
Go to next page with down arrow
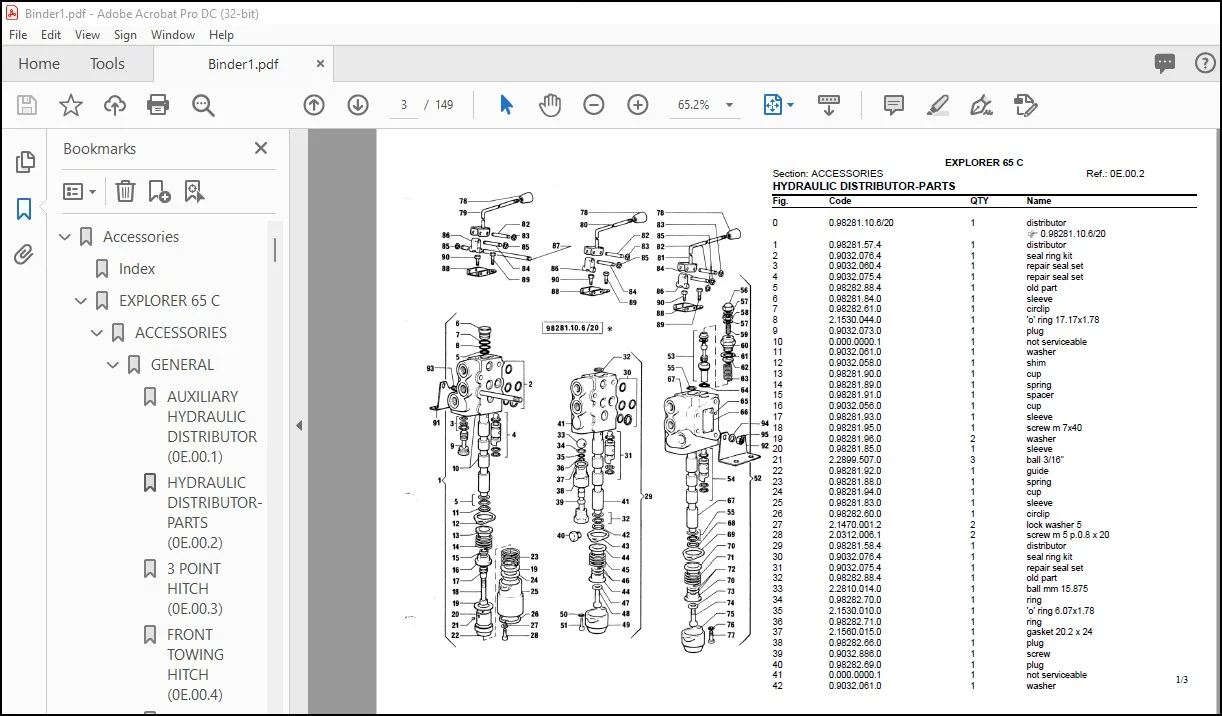point(358,105)
